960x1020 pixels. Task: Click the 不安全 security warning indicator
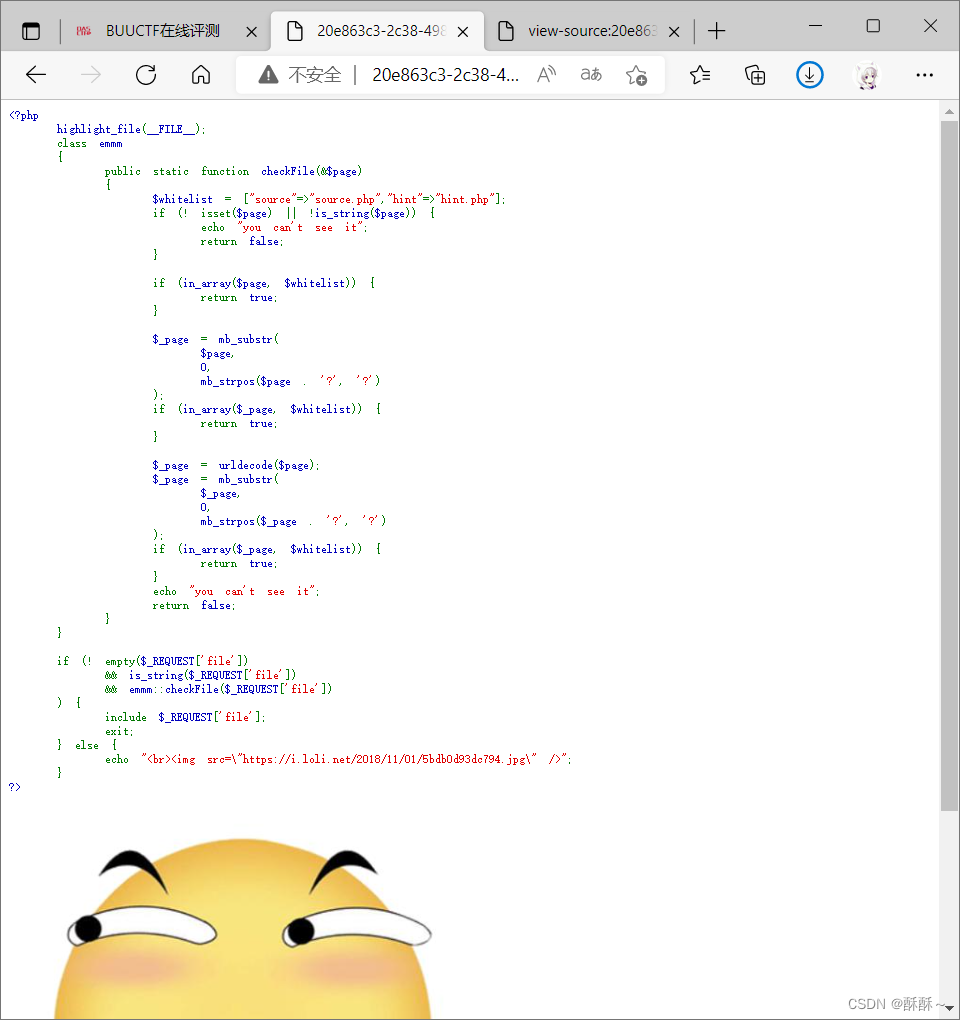[x=300, y=75]
